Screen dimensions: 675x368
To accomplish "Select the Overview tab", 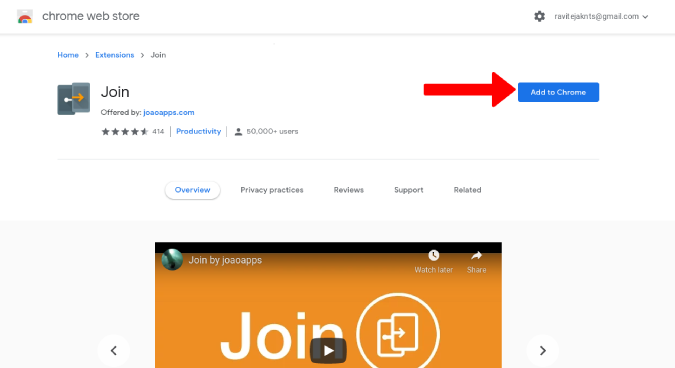I will pos(192,190).
